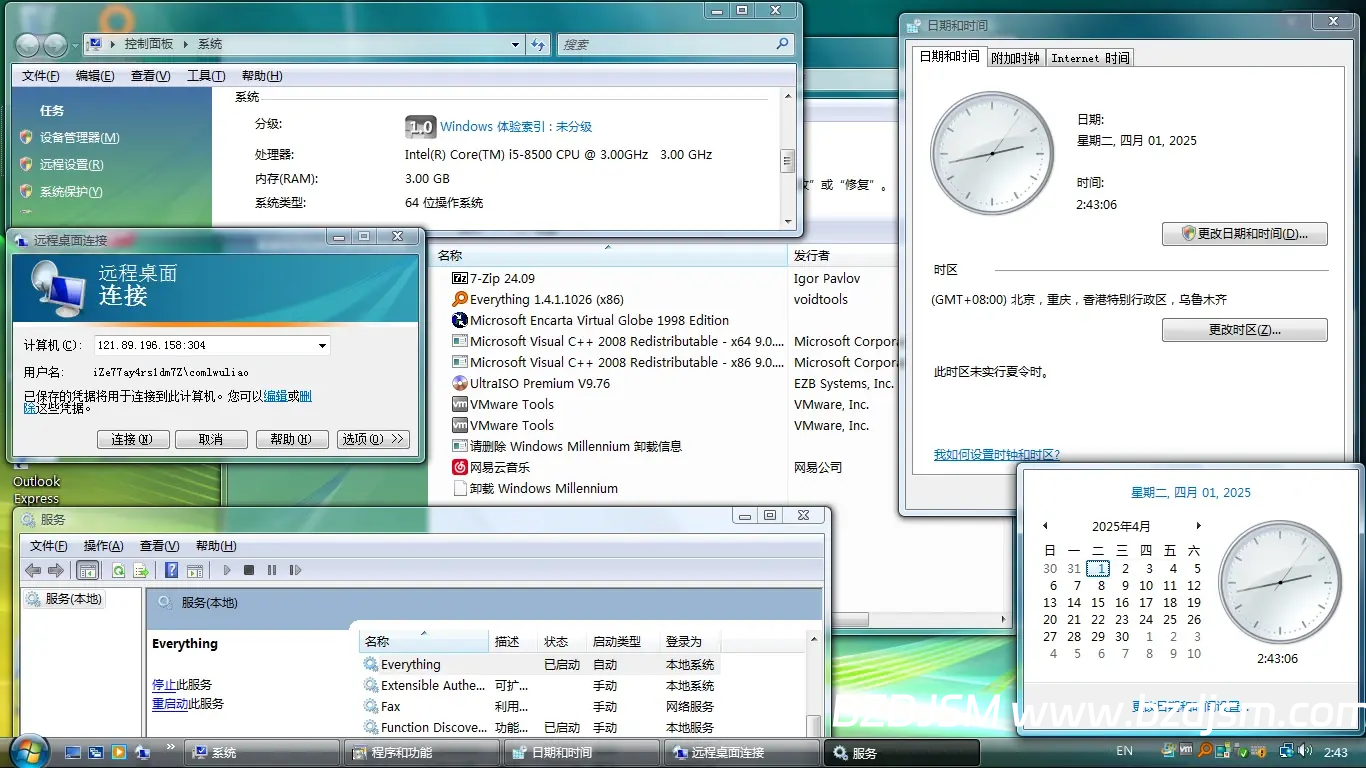The width and height of the screenshot is (1366, 768).
Task: Click the Windows 体验索引 未分级 link
Action: coord(516,127)
